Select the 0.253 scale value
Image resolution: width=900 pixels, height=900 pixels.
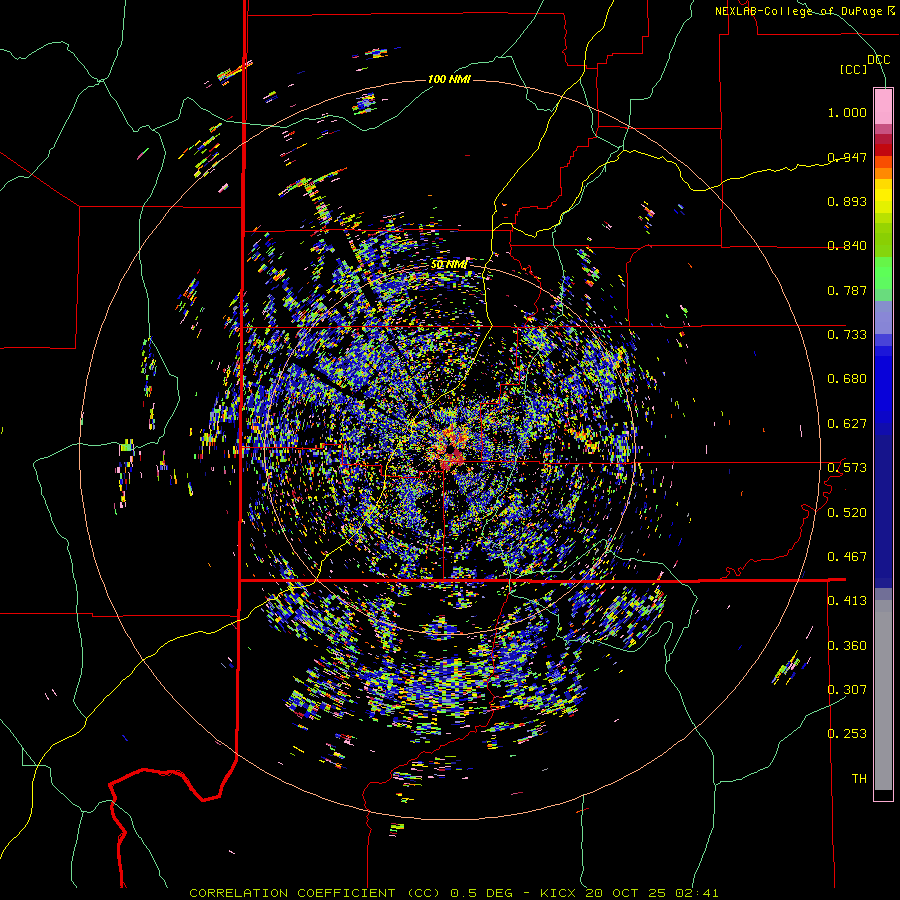[847, 734]
